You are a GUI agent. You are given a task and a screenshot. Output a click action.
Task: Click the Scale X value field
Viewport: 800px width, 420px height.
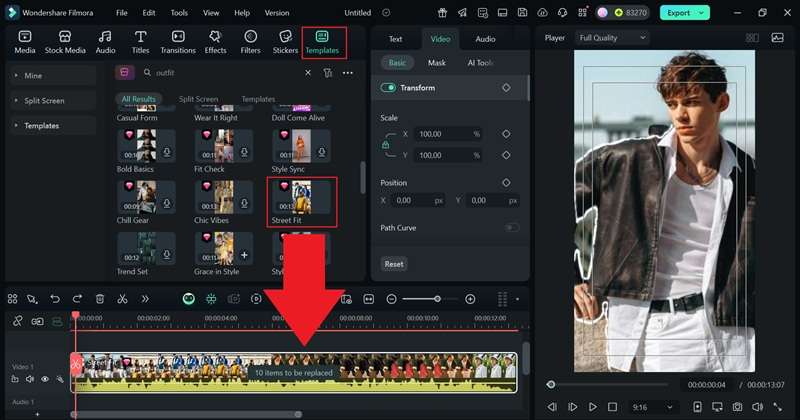tap(448, 134)
